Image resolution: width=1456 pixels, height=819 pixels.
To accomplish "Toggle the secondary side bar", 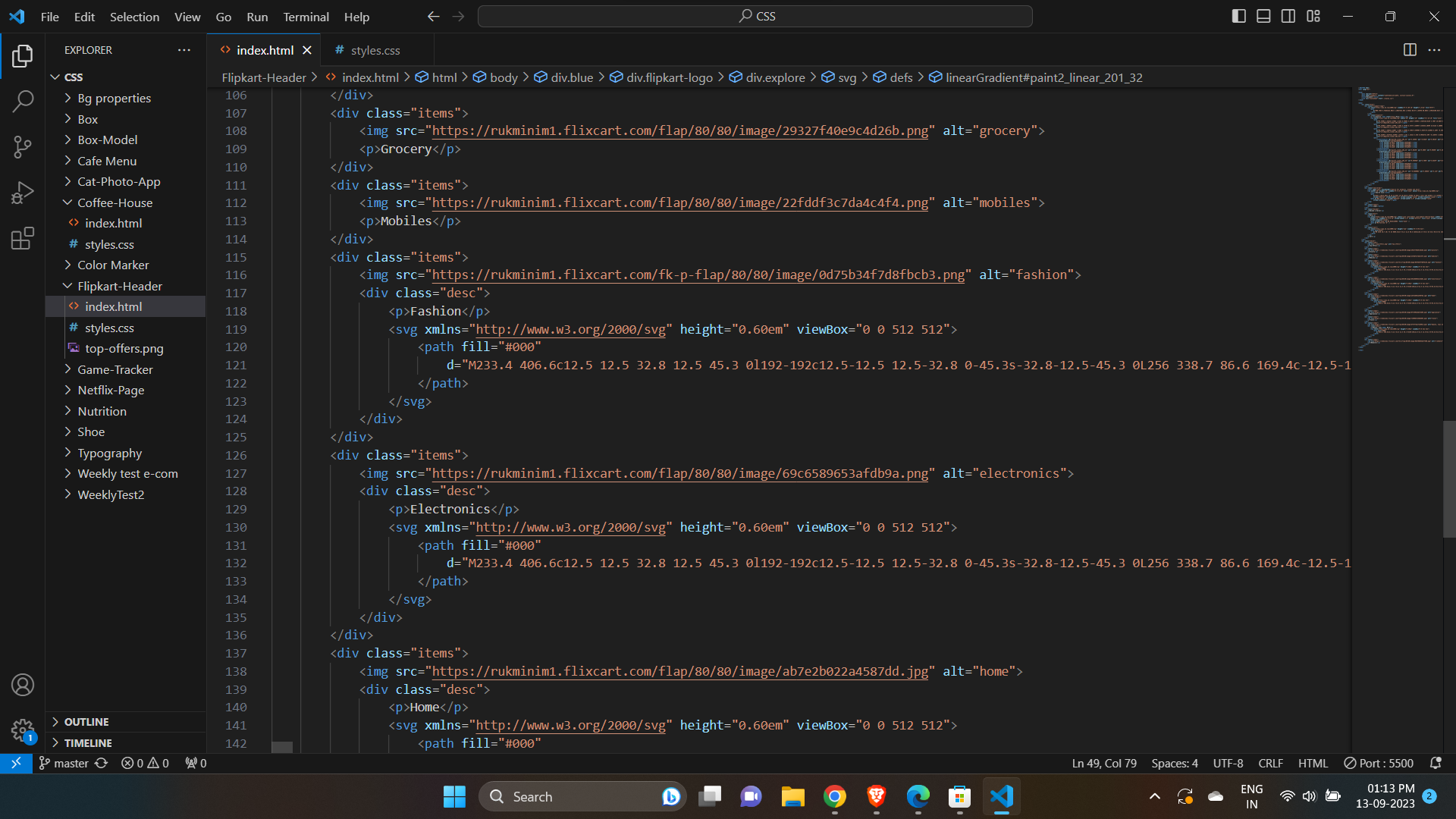I will tap(1288, 15).
